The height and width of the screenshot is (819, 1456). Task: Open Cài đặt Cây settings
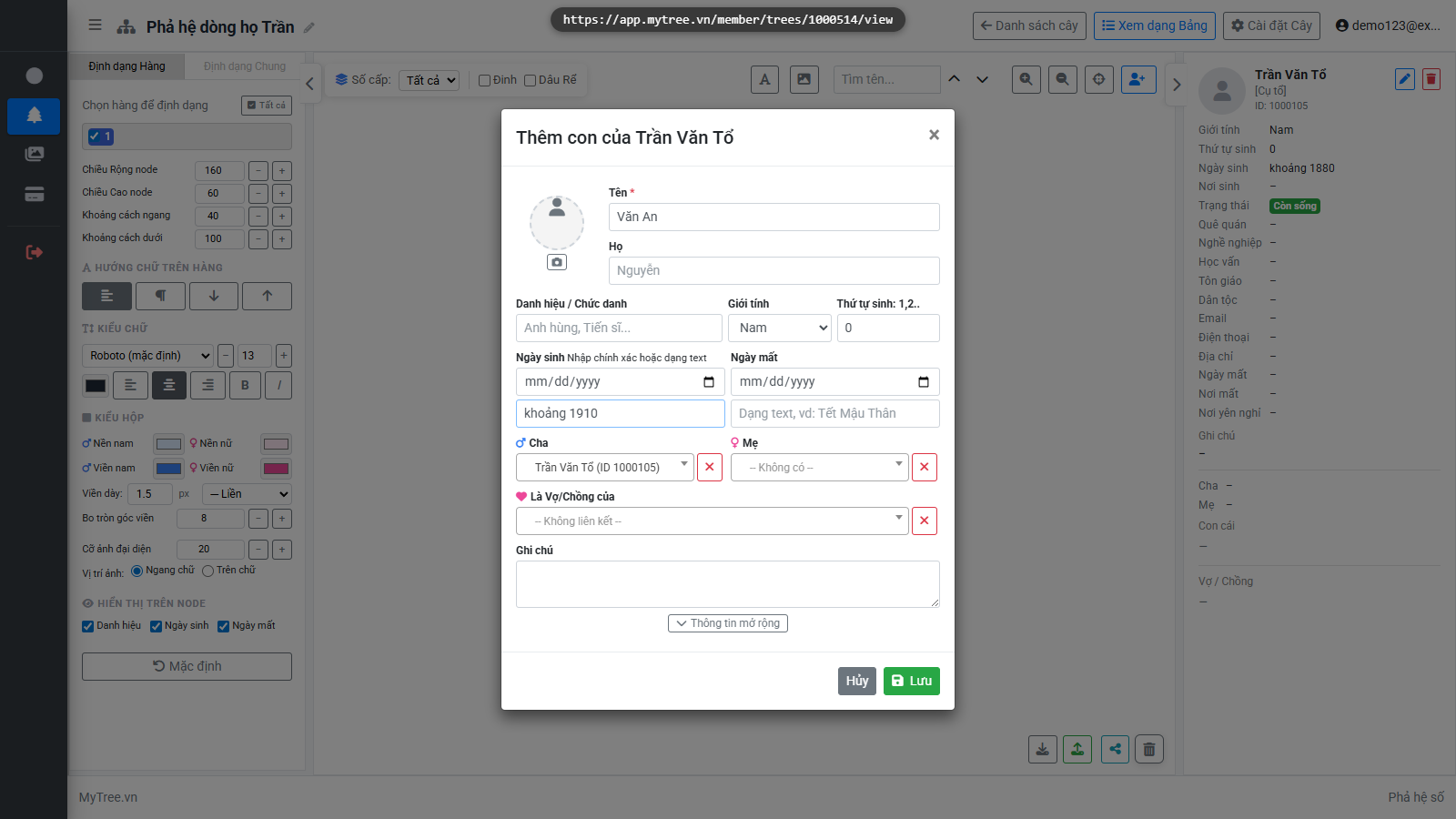click(x=1272, y=25)
